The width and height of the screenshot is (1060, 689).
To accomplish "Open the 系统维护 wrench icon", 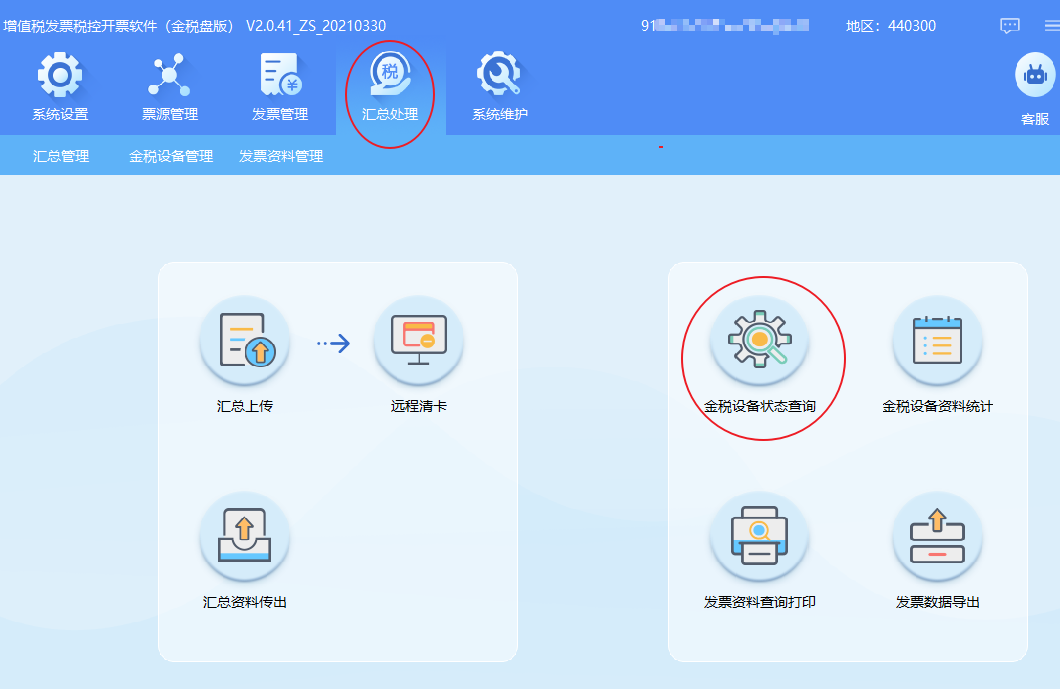I will 500,74.
